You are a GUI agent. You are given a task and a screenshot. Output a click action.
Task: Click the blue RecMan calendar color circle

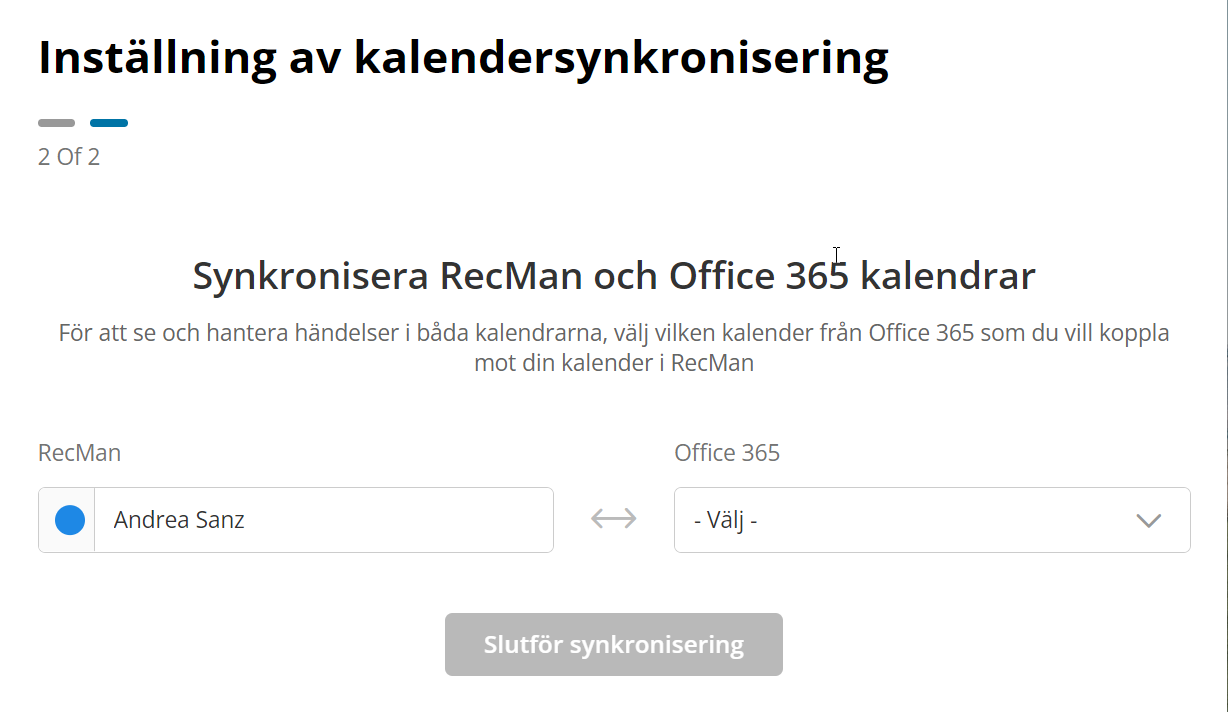(69, 520)
